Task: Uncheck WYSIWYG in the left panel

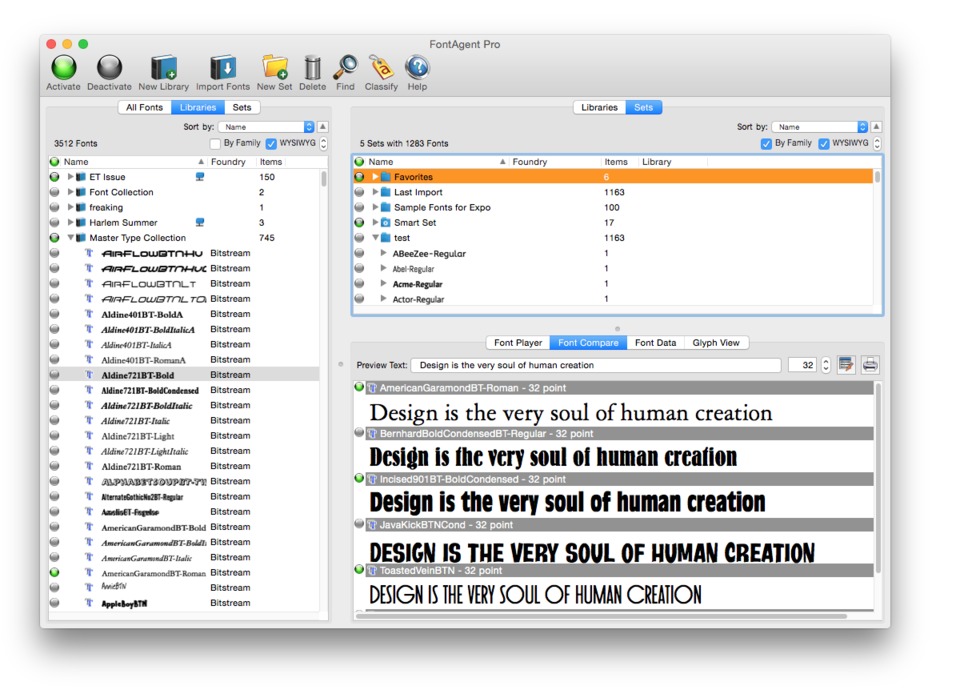Action: pos(271,144)
